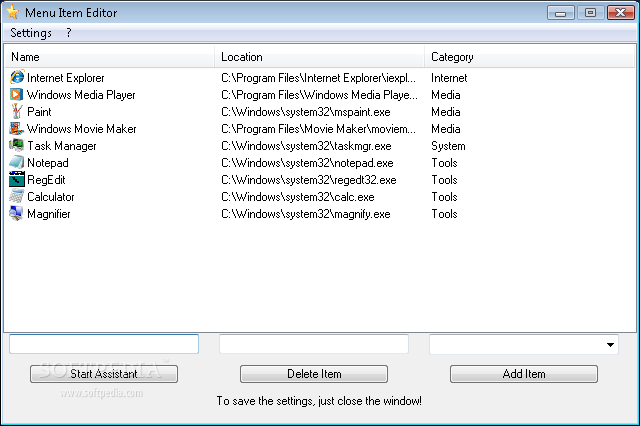
Task: Click the Paint row icon
Action: pos(17,112)
